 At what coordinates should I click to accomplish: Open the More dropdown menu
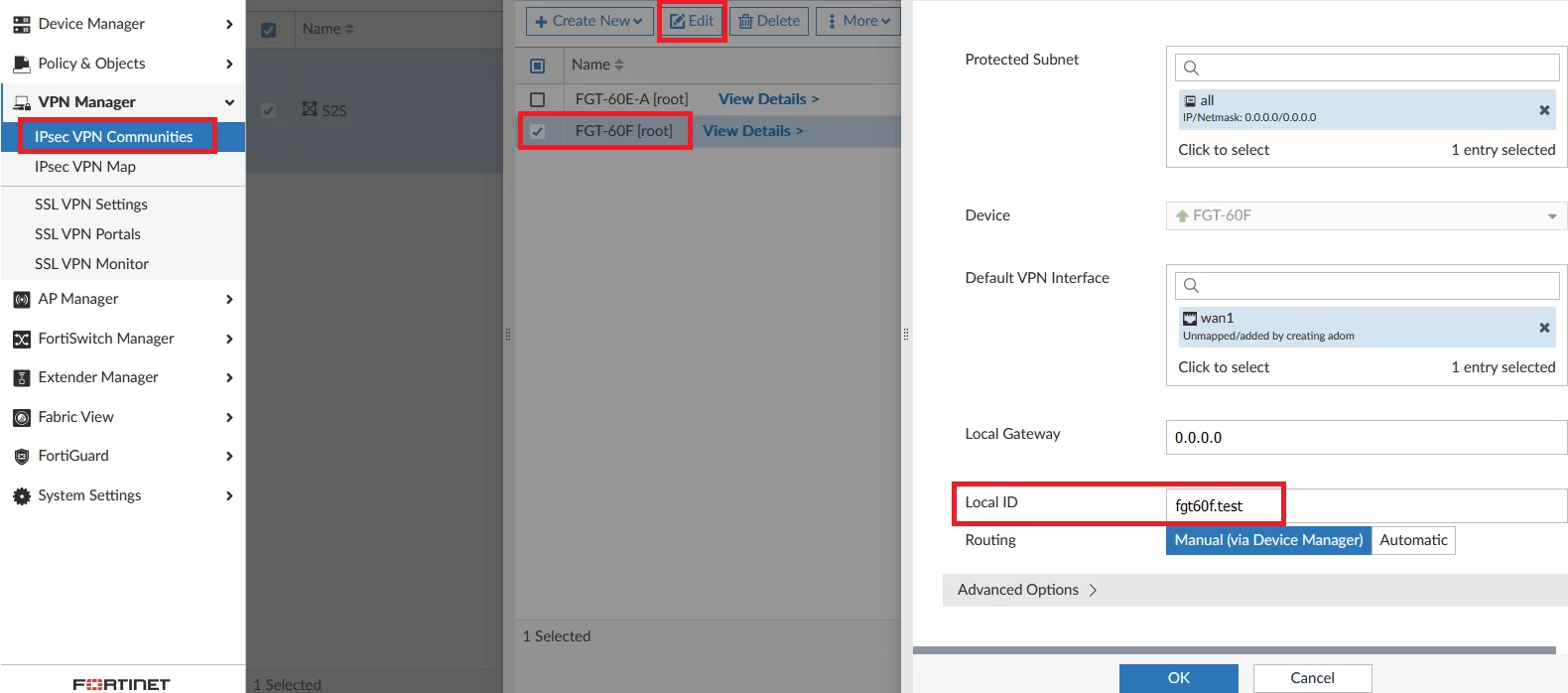[858, 21]
